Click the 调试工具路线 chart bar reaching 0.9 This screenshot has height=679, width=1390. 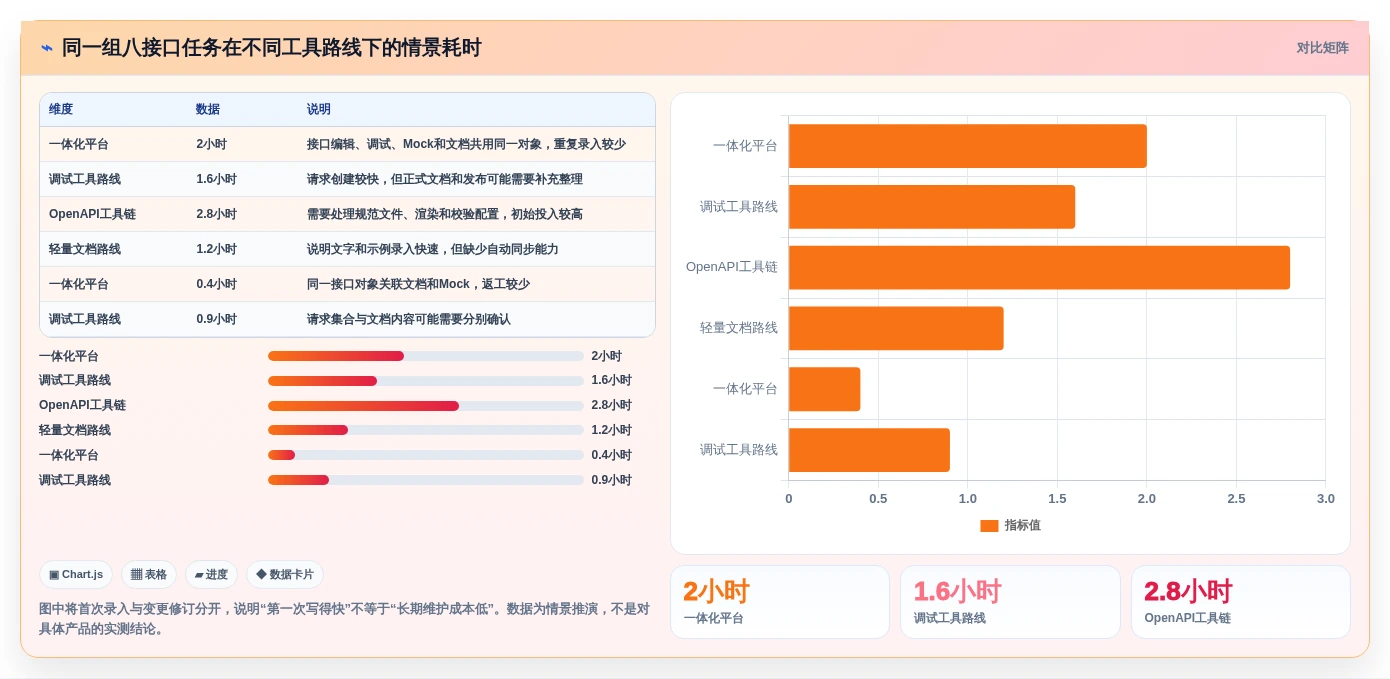point(869,450)
